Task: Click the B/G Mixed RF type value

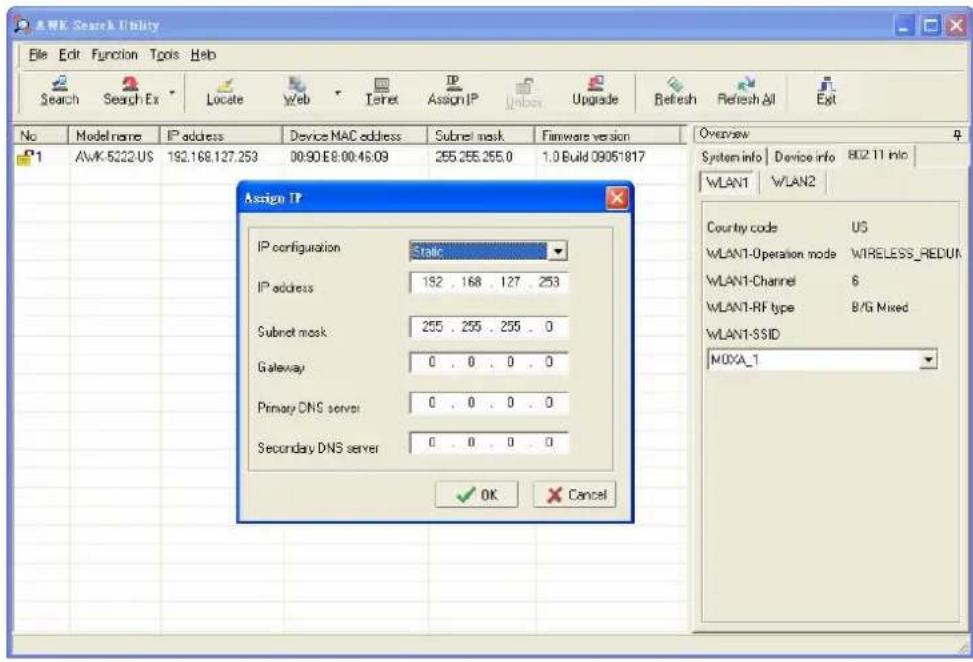Action: click(x=880, y=307)
